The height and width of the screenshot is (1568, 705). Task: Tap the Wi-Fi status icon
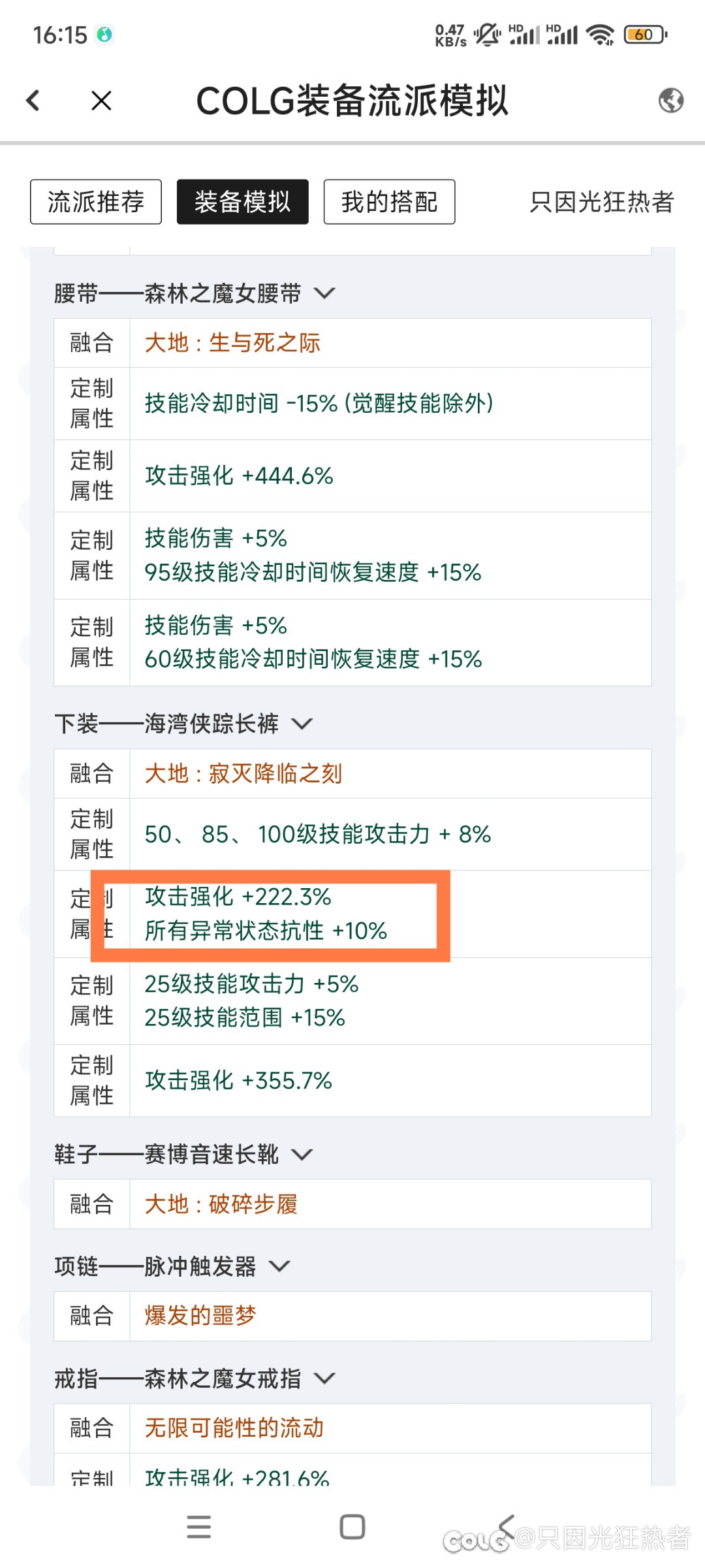600,34
